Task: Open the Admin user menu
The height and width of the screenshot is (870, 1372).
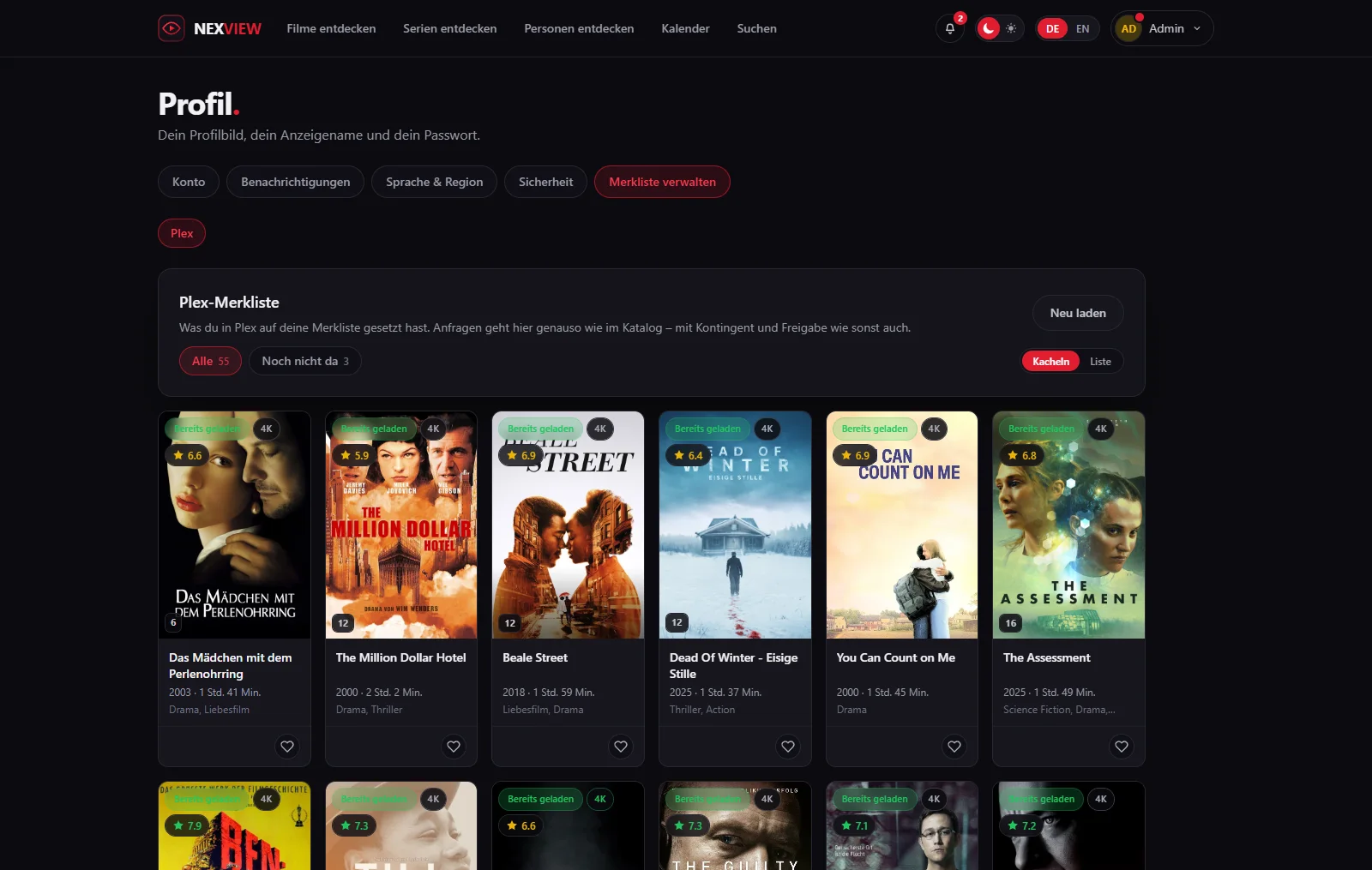Action: (x=1163, y=28)
